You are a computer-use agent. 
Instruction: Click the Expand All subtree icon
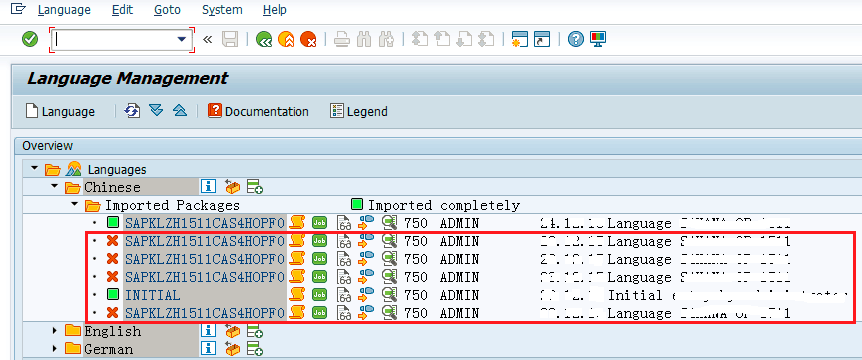click(157, 110)
